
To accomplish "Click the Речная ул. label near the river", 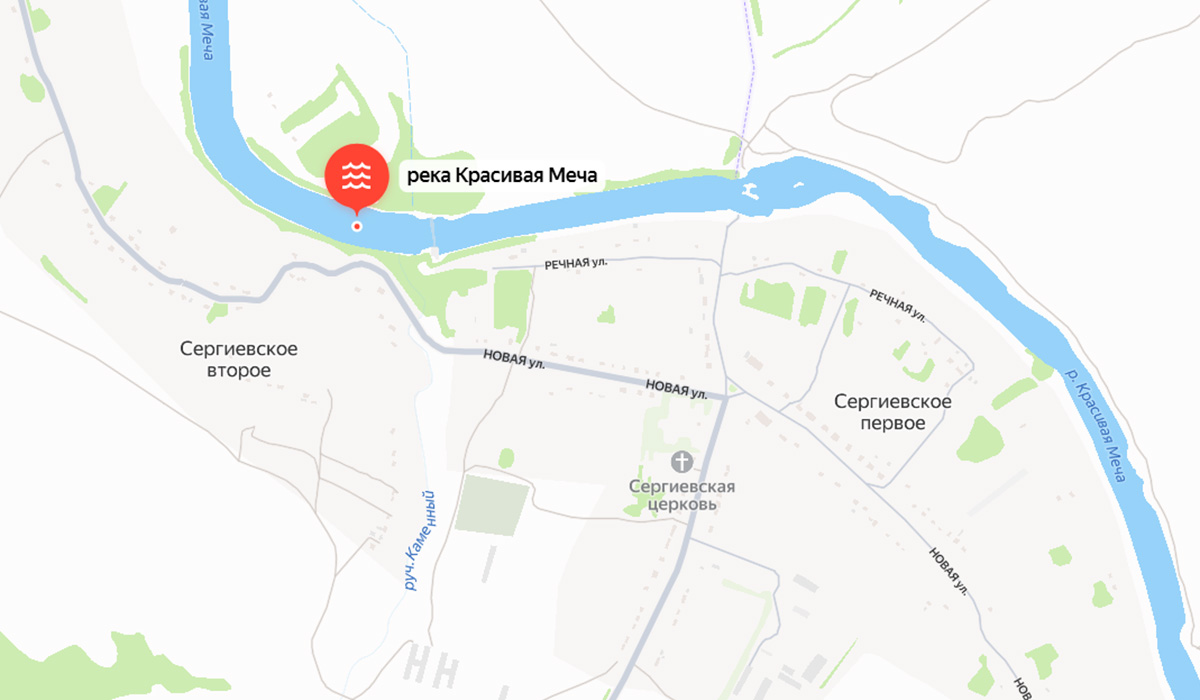I will click(576, 263).
